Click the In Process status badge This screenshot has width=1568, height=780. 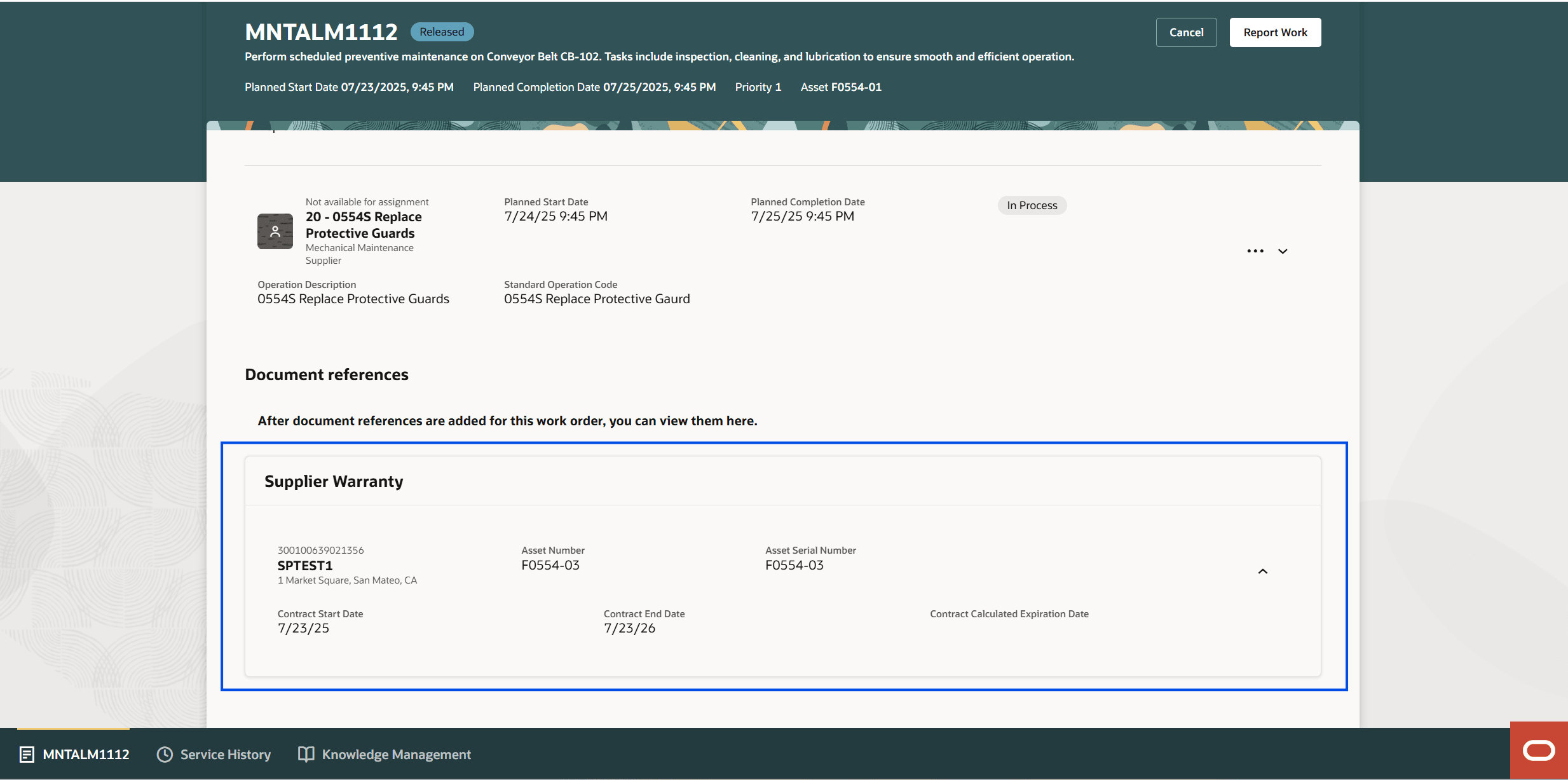[1031, 205]
